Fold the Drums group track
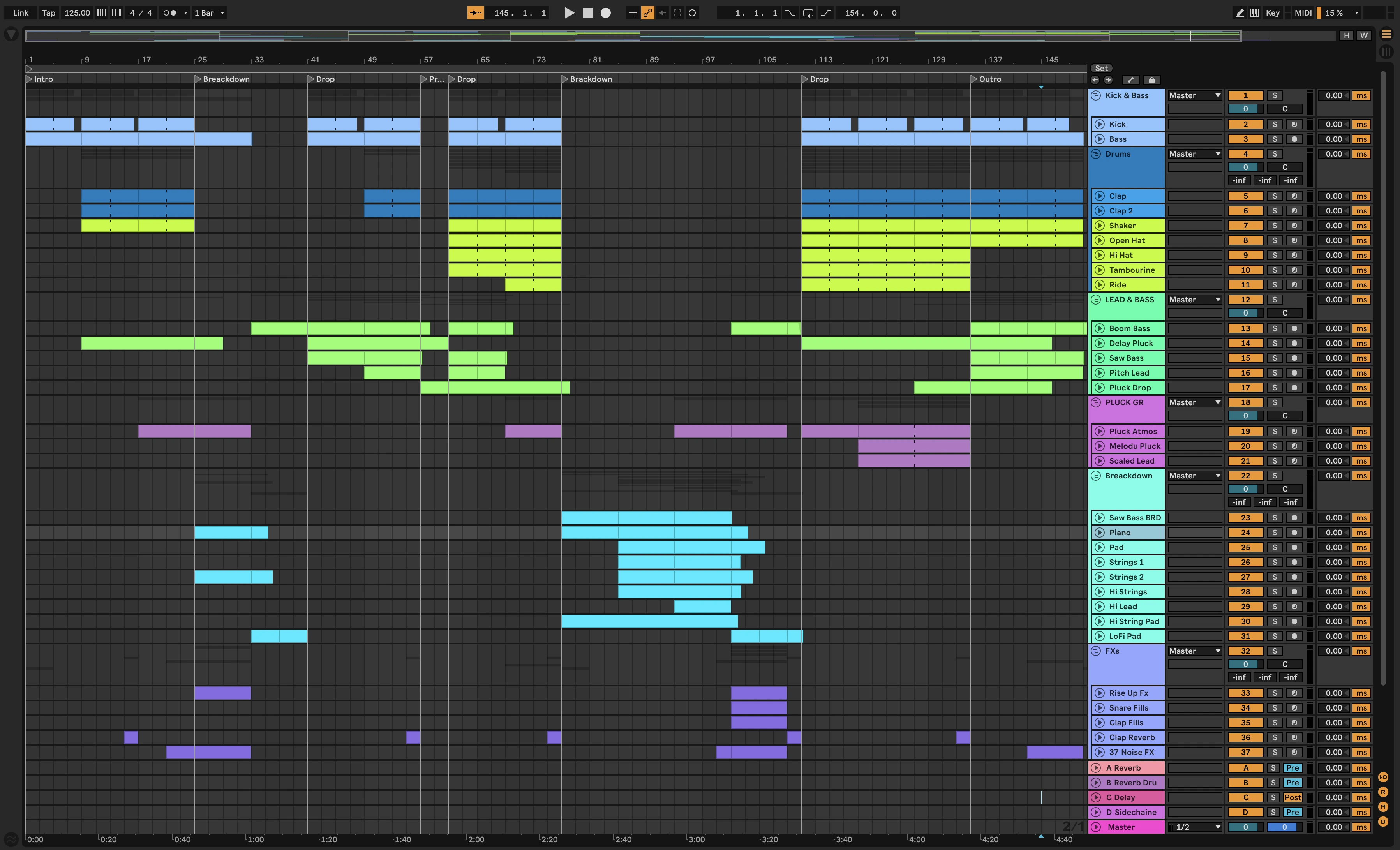The height and width of the screenshot is (850, 1400). pyautogui.click(x=1095, y=154)
